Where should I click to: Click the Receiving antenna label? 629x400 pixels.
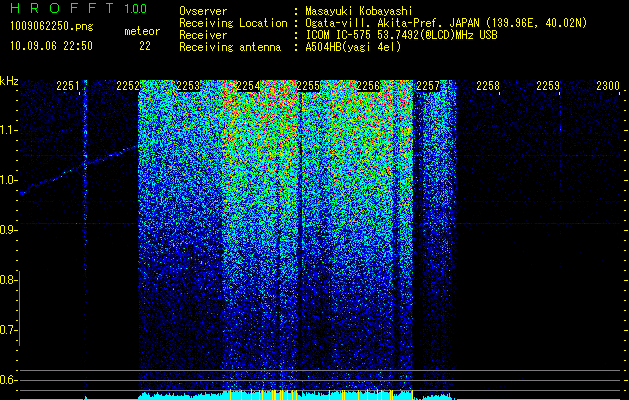tap(230, 47)
